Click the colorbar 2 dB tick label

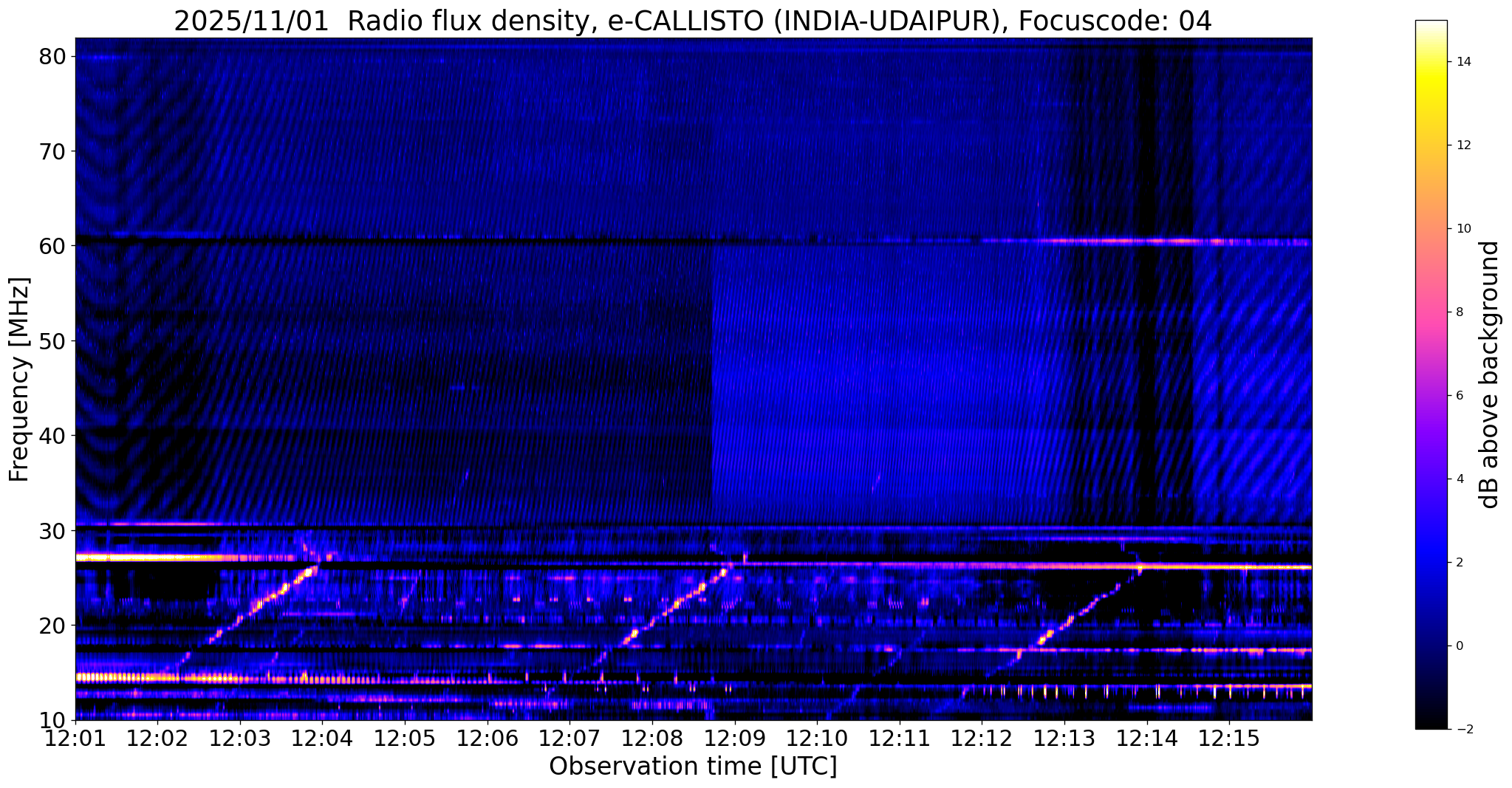click(x=1460, y=563)
